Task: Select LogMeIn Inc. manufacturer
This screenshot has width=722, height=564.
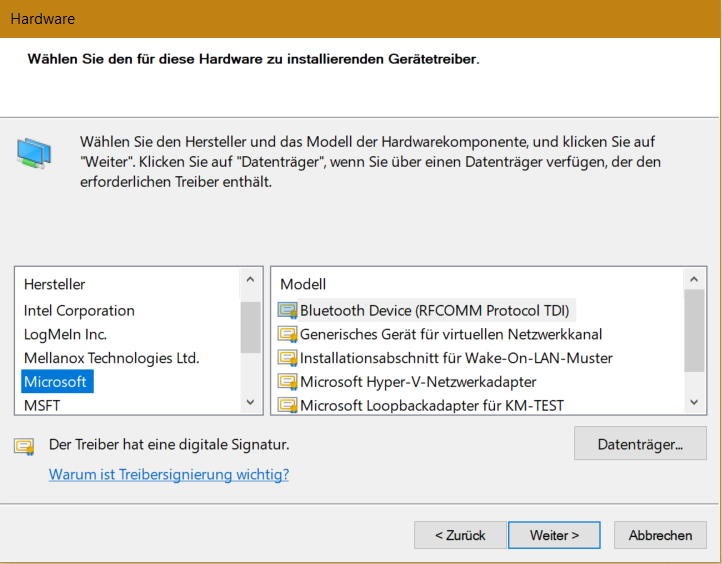Action: click(x=65, y=334)
